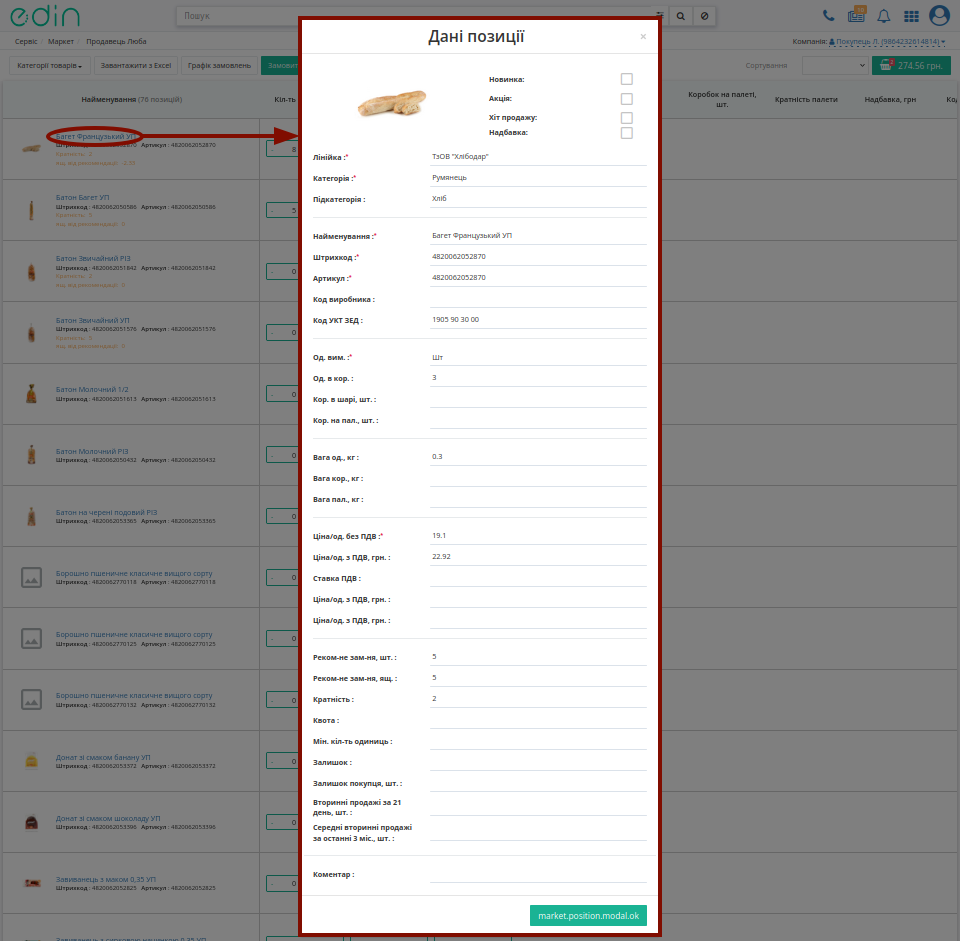
Task: Click Надбавка, грн column header
Action: pyautogui.click(x=890, y=99)
